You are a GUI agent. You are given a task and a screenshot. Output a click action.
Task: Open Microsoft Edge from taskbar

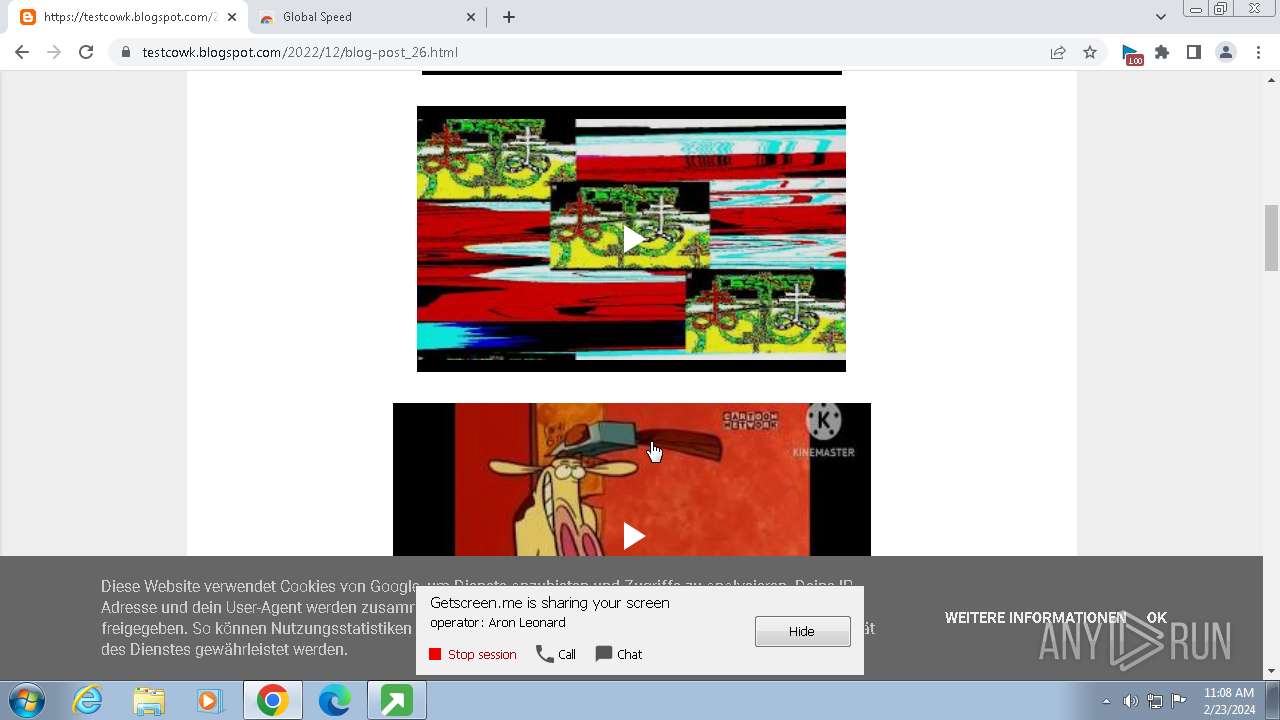[x=334, y=701]
